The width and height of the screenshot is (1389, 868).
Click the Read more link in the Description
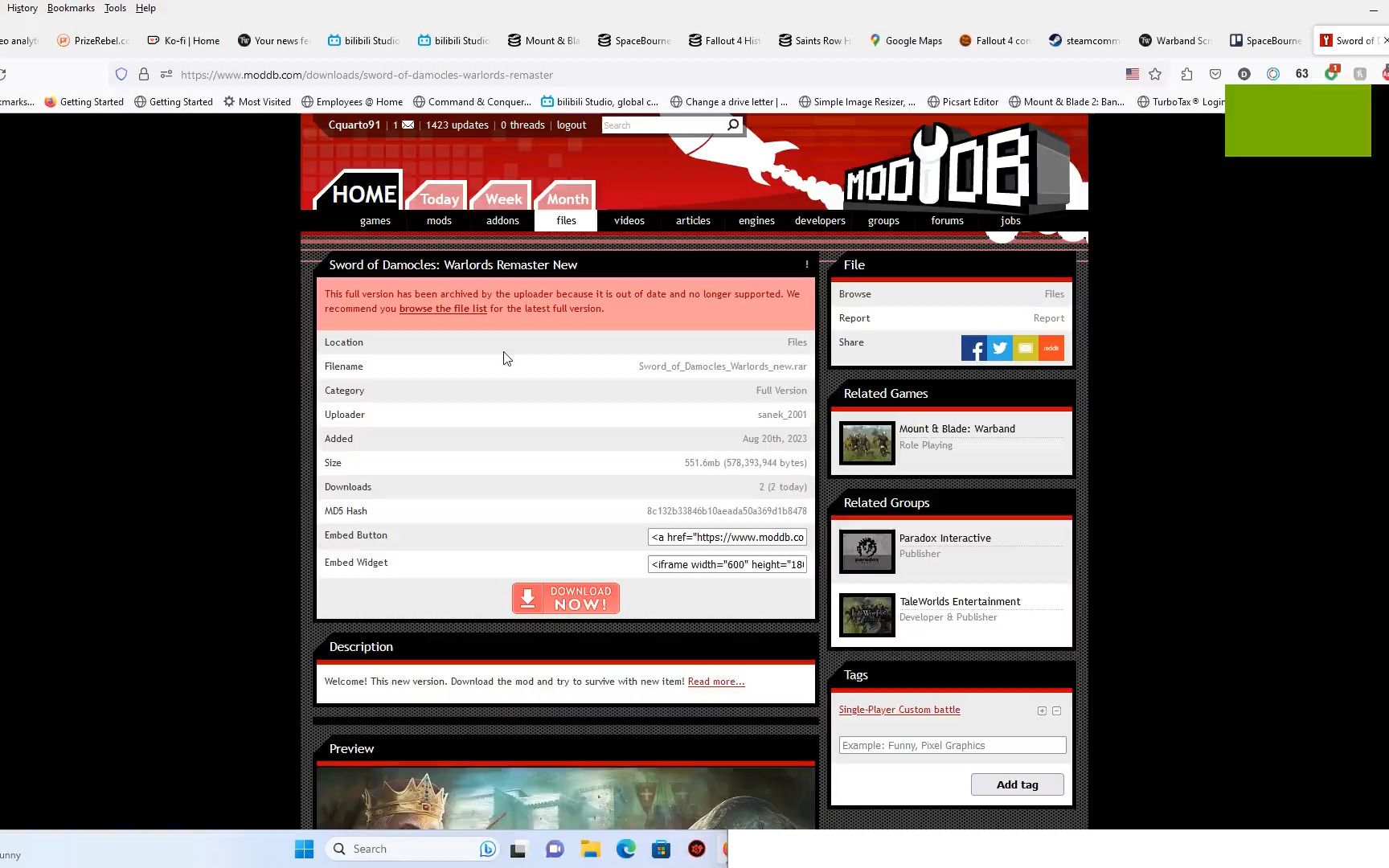pos(716,682)
